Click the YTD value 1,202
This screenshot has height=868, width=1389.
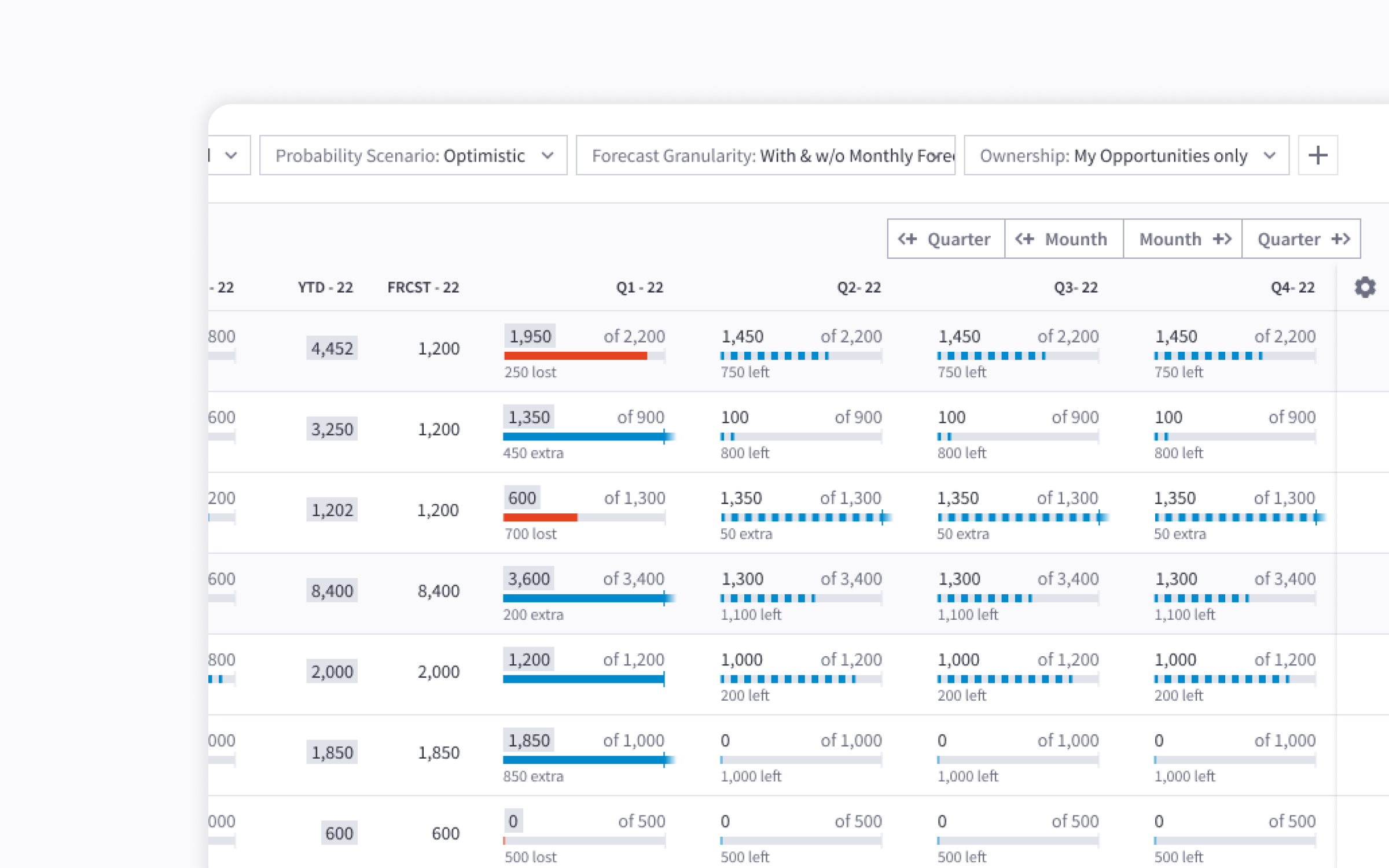332,510
